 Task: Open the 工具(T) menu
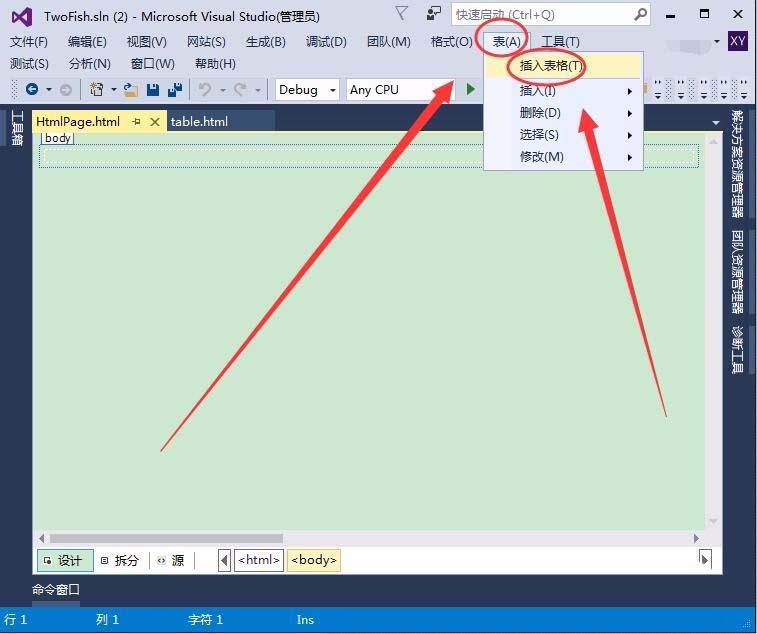pyautogui.click(x=560, y=42)
